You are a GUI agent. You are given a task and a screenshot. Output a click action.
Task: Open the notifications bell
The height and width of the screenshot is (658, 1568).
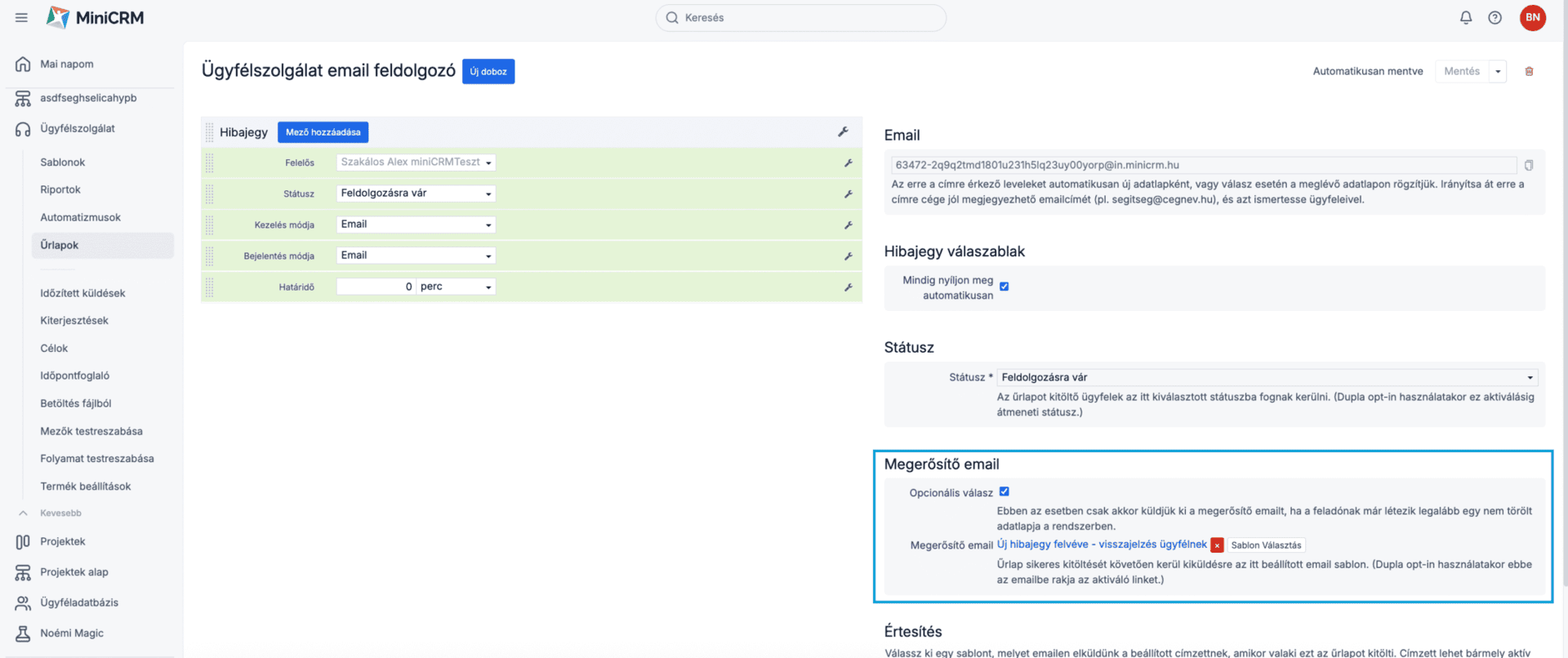point(1466,17)
